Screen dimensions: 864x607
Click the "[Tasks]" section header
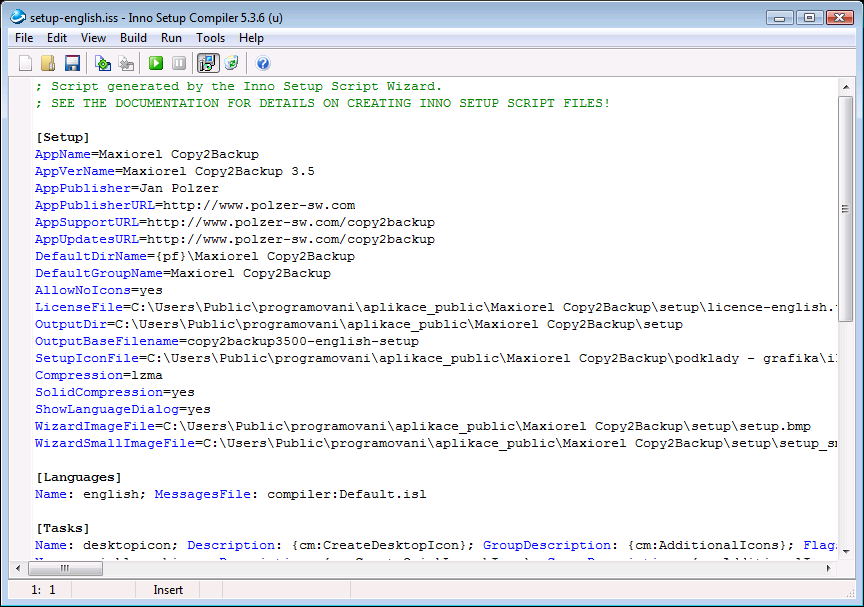coord(63,528)
